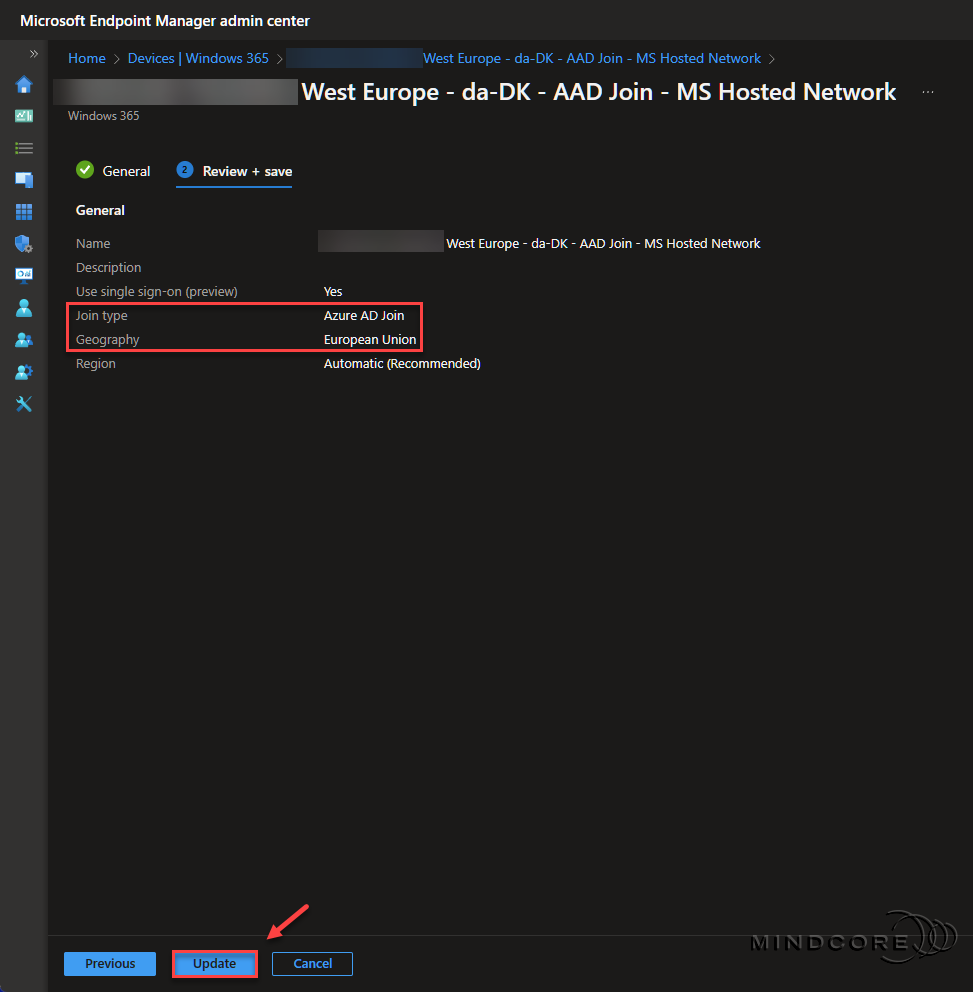The height and width of the screenshot is (992, 973).
Task: Open the Devices | Windows 365 breadcrumb link
Action: (x=198, y=58)
